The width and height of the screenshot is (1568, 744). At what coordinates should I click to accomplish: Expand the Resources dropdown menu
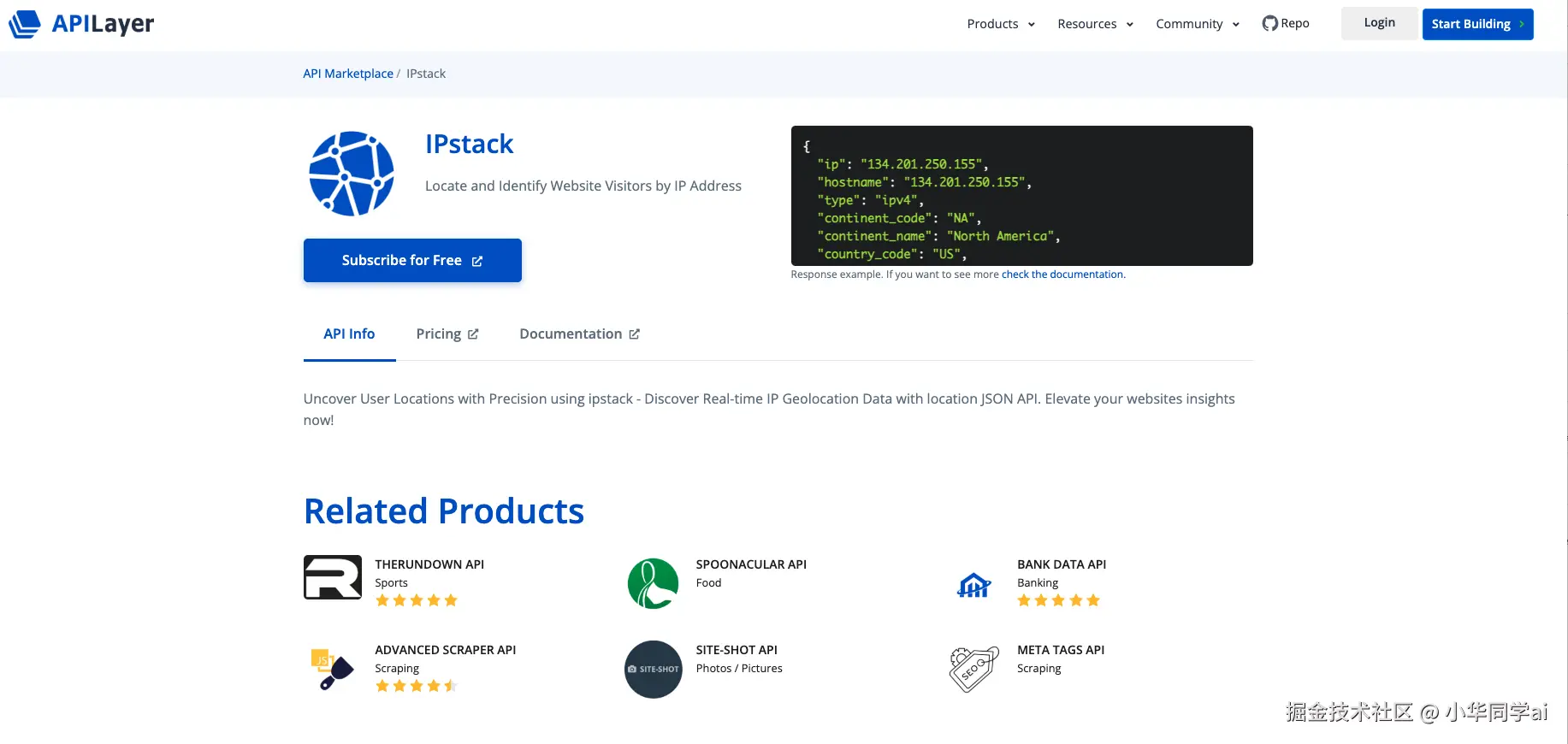click(1095, 24)
